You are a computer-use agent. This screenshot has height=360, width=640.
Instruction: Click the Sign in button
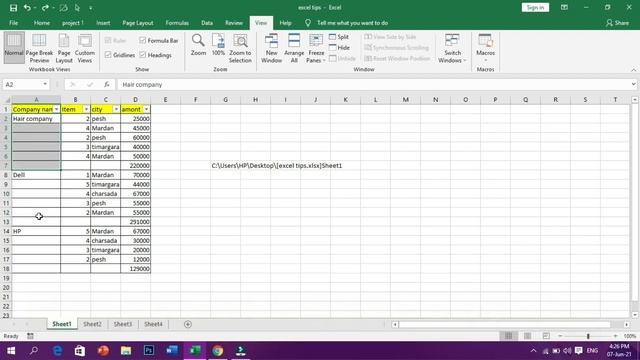click(x=535, y=7)
